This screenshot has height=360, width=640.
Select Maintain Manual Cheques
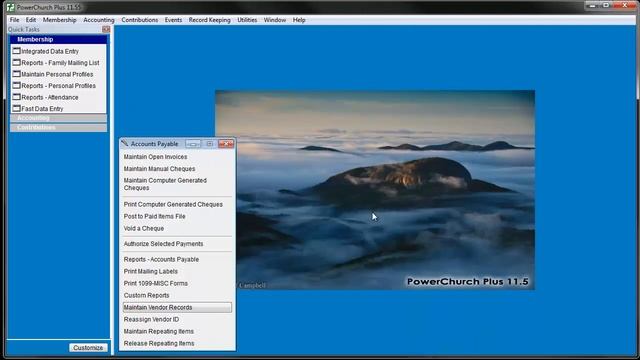tap(159, 169)
